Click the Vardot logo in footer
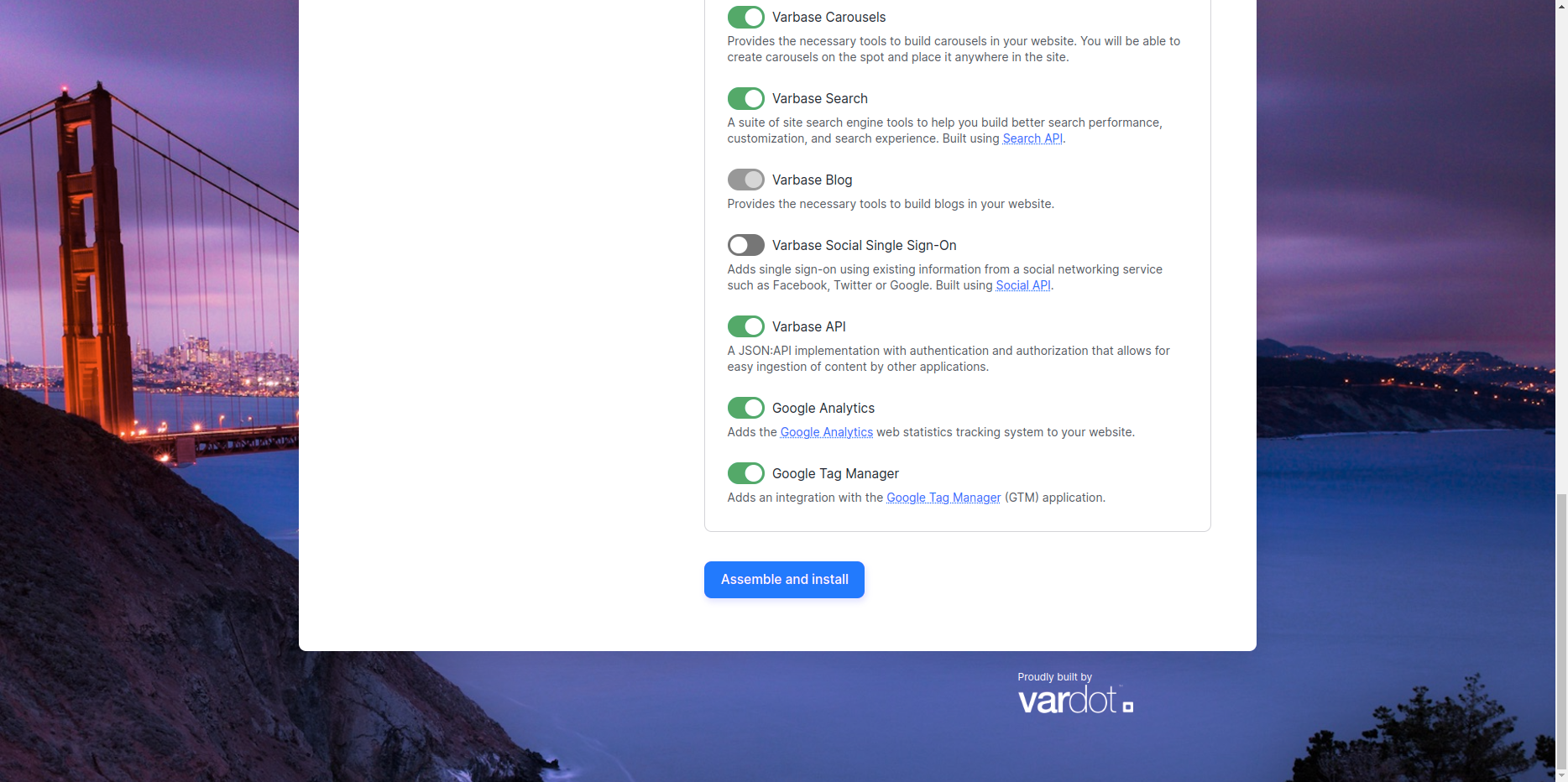Screen dimensions: 1568x782 1075,700
